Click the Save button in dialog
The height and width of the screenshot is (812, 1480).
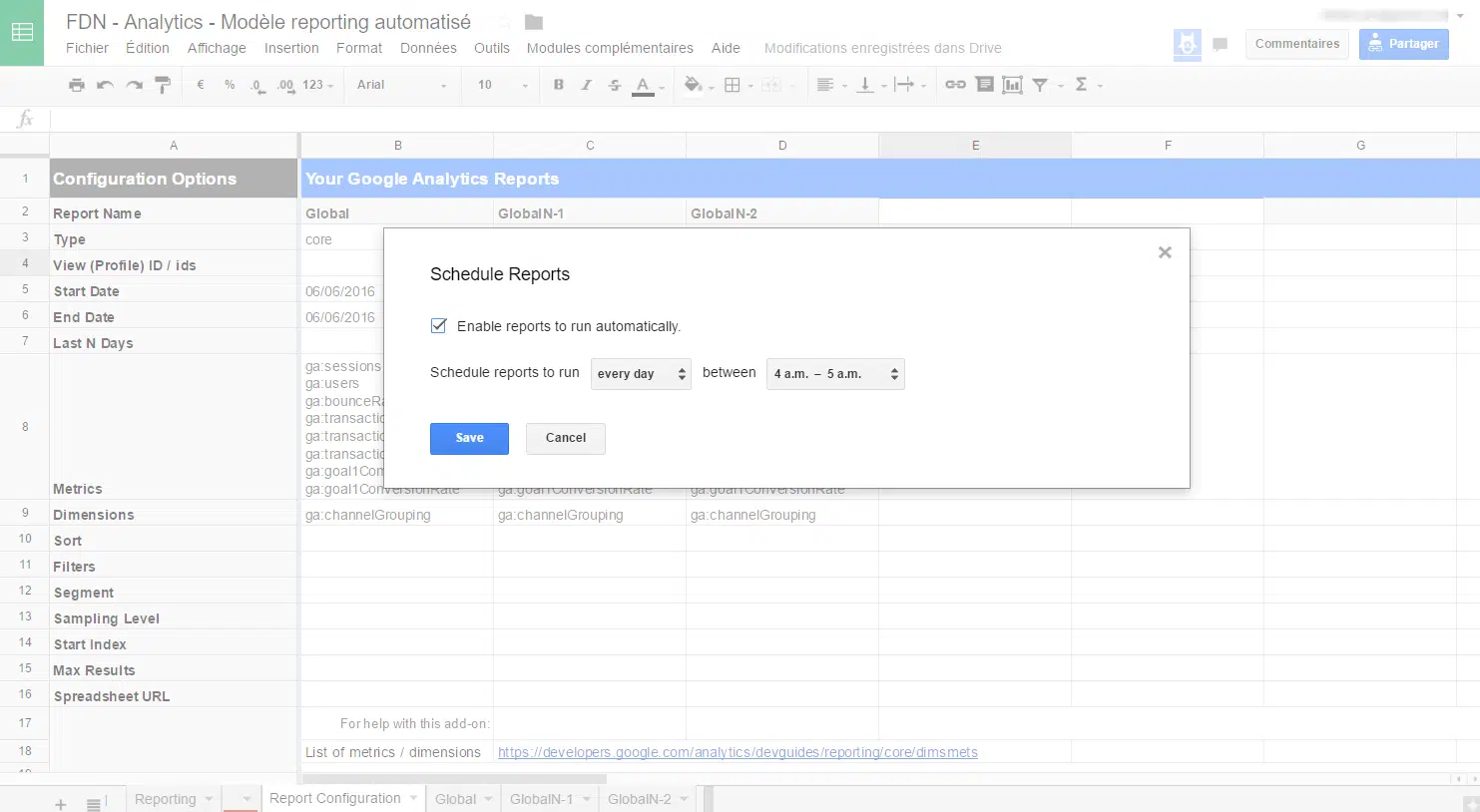[469, 438]
